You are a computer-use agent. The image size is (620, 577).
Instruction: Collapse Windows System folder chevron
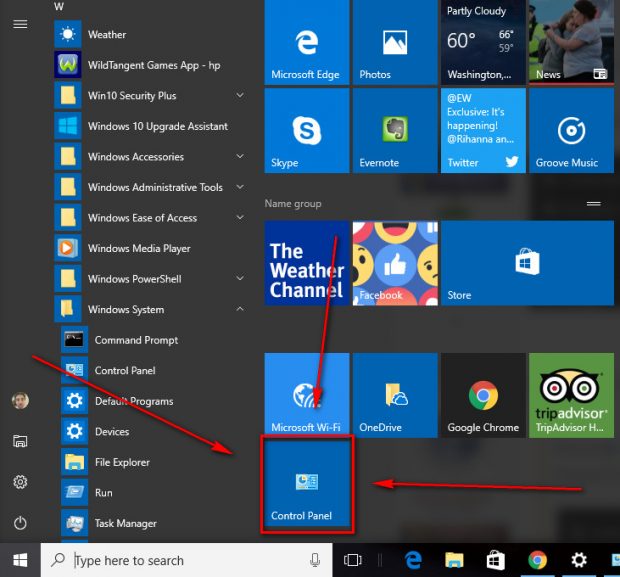tap(240, 308)
